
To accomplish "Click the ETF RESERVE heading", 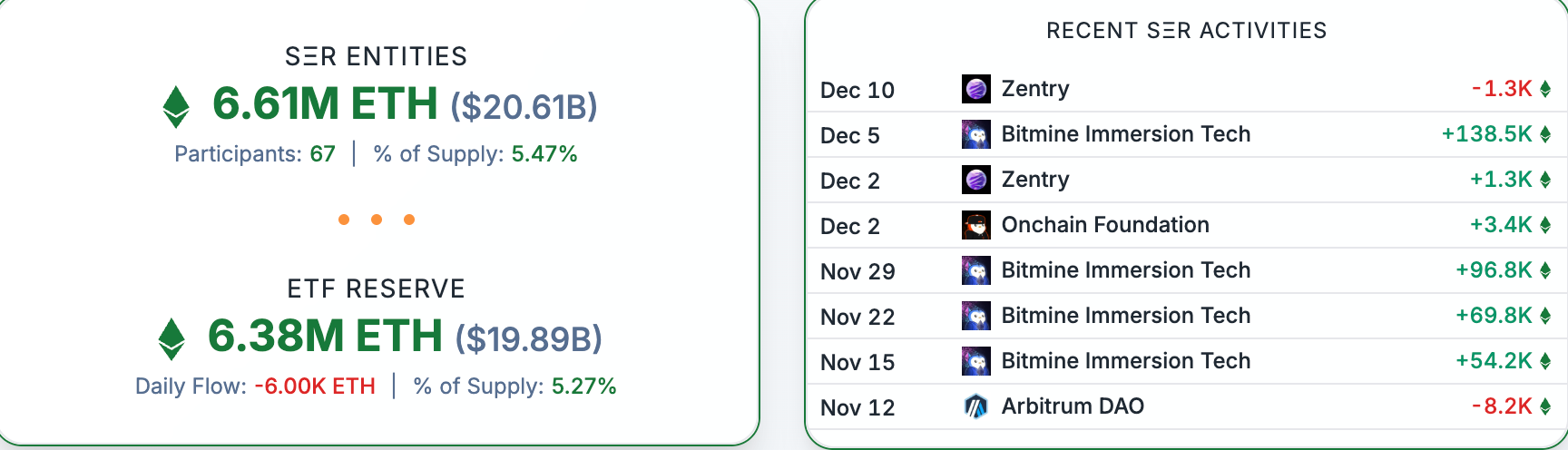I will point(376,289).
